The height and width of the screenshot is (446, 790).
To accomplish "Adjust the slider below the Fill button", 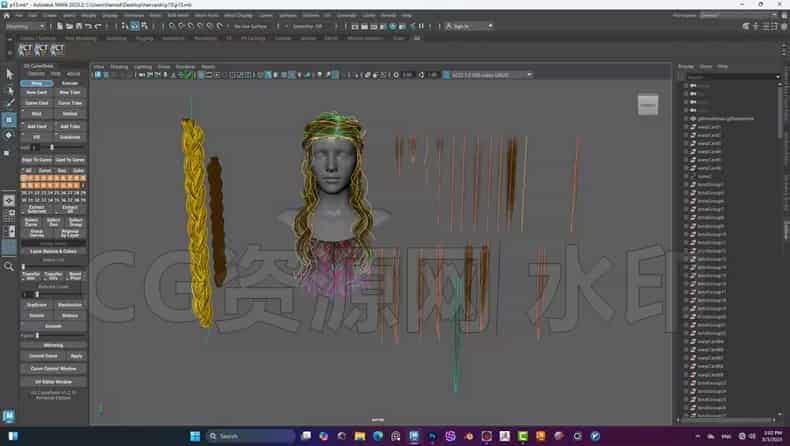I will coord(53,148).
